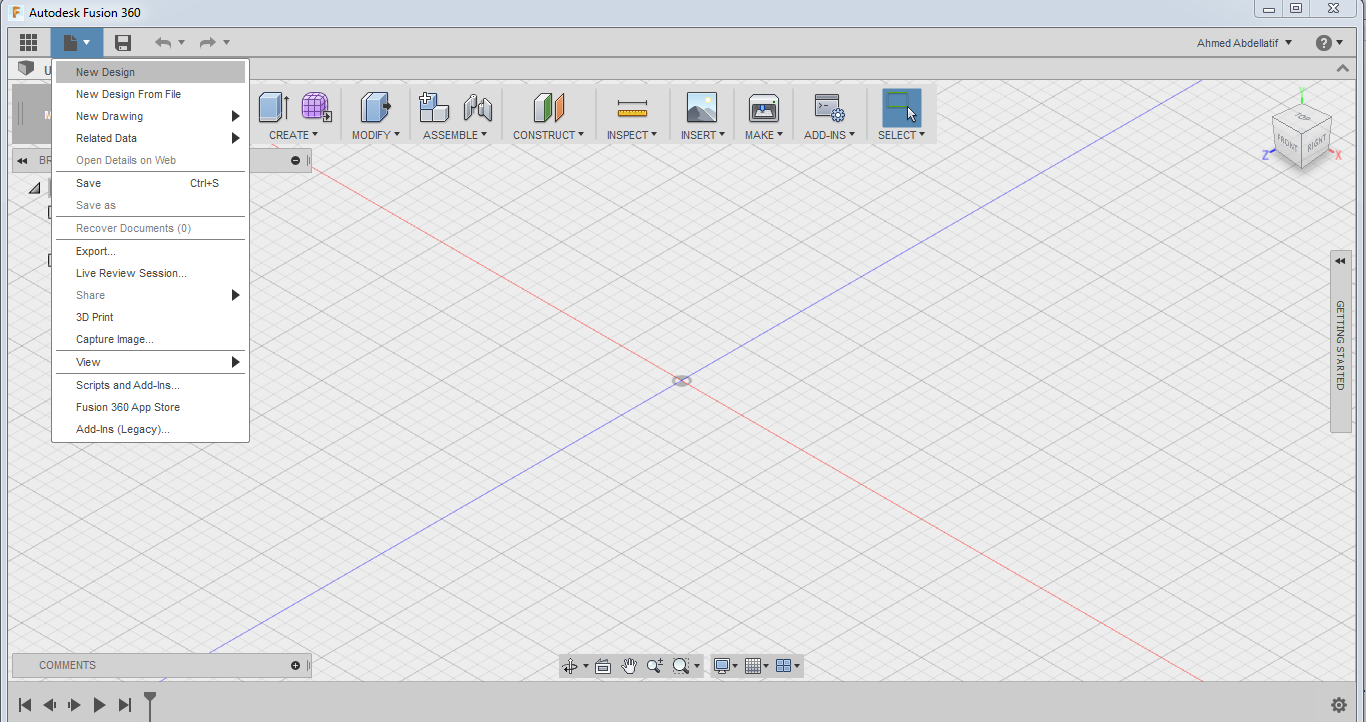1366x722 pixels.
Task: Expand the Getting Started panel arrows
Action: 1340,261
